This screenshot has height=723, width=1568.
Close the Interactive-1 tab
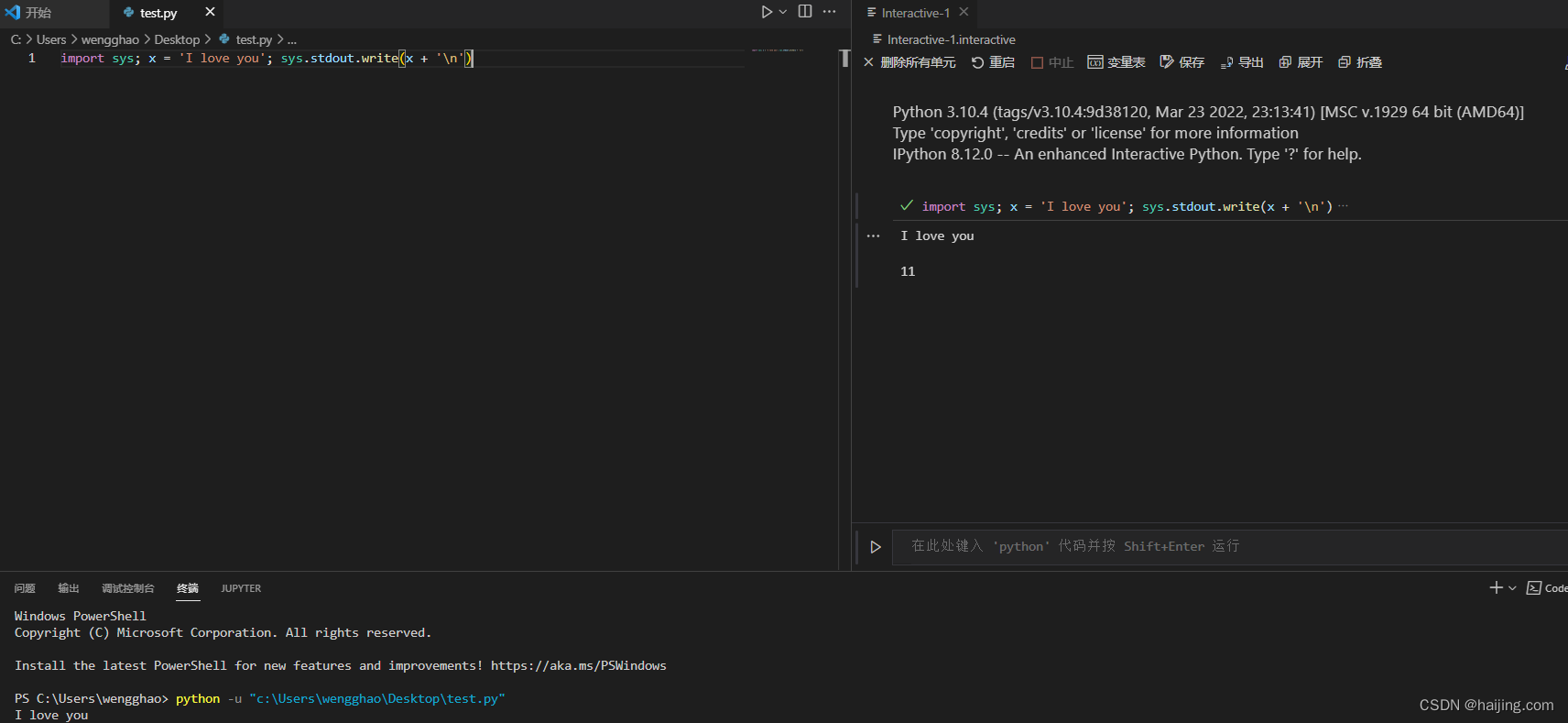(964, 12)
